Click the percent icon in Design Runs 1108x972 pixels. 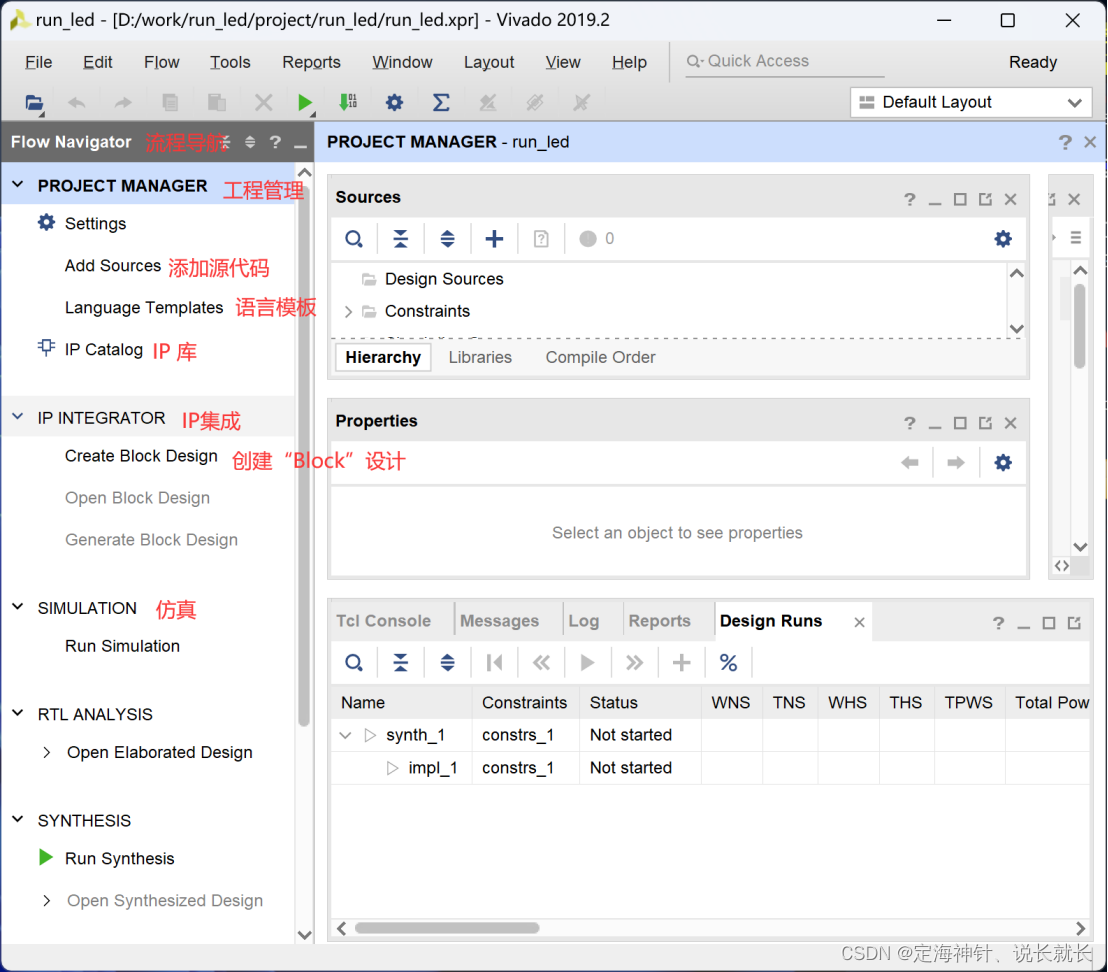(729, 663)
